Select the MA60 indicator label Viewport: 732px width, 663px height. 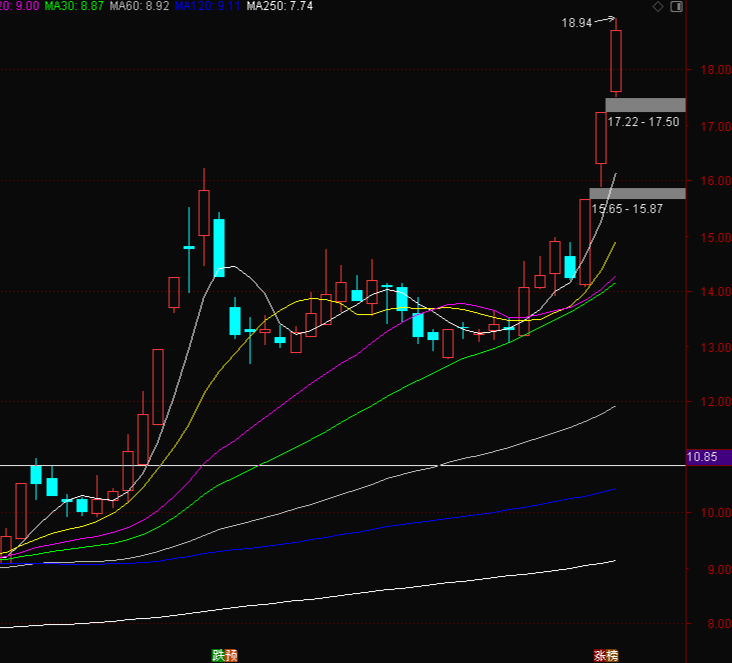tap(139, 6)
